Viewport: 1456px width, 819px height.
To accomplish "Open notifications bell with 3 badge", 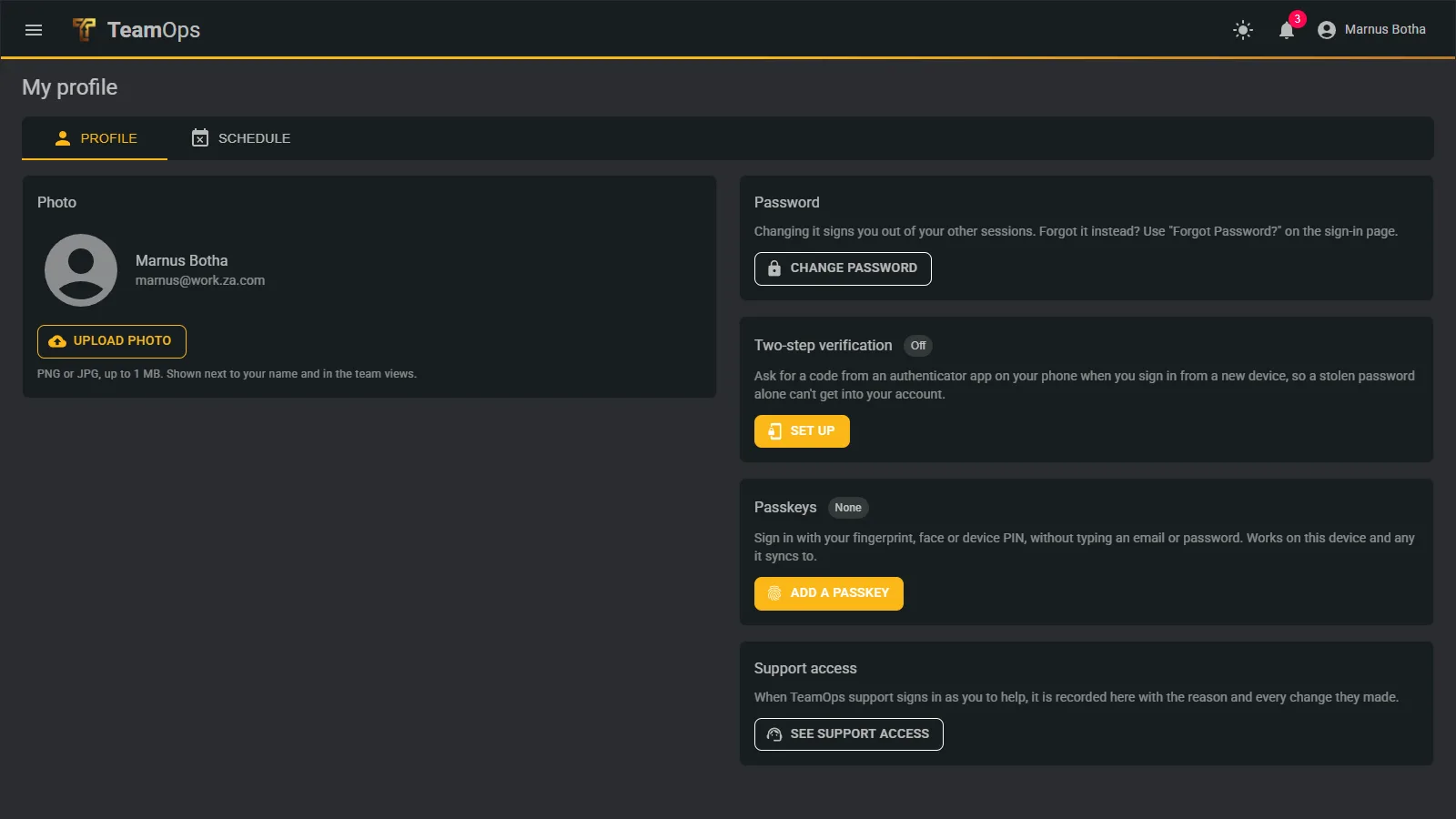I will pyautogui.click(x=1287, y=30).
